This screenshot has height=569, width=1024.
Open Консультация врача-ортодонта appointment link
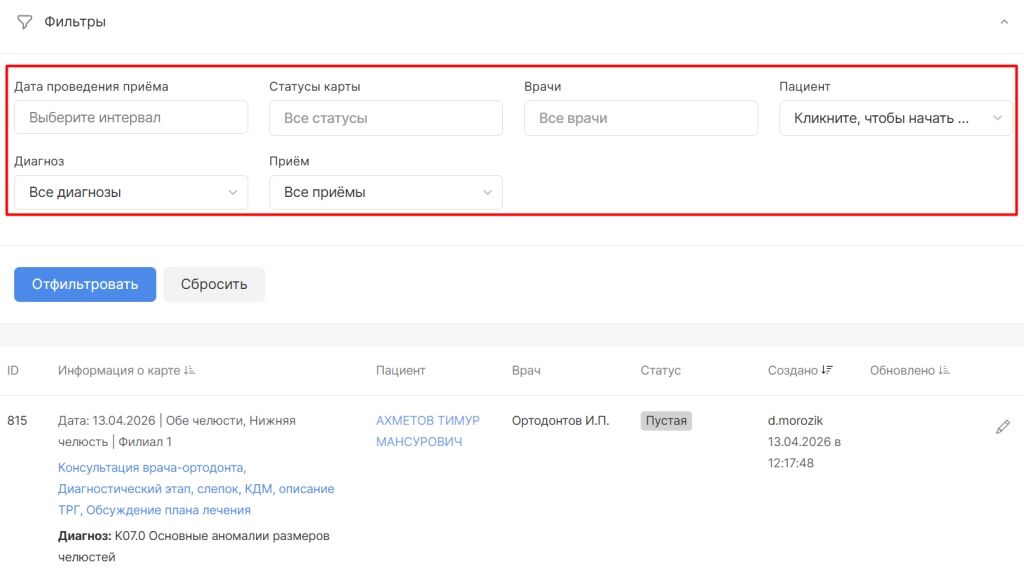point(152,467)
